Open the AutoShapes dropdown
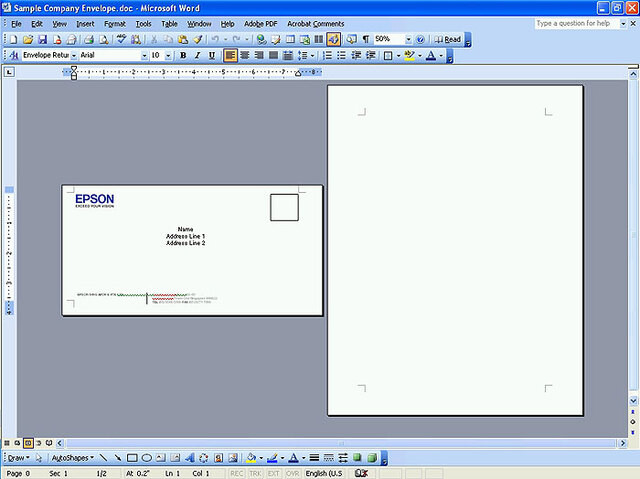 73,458
